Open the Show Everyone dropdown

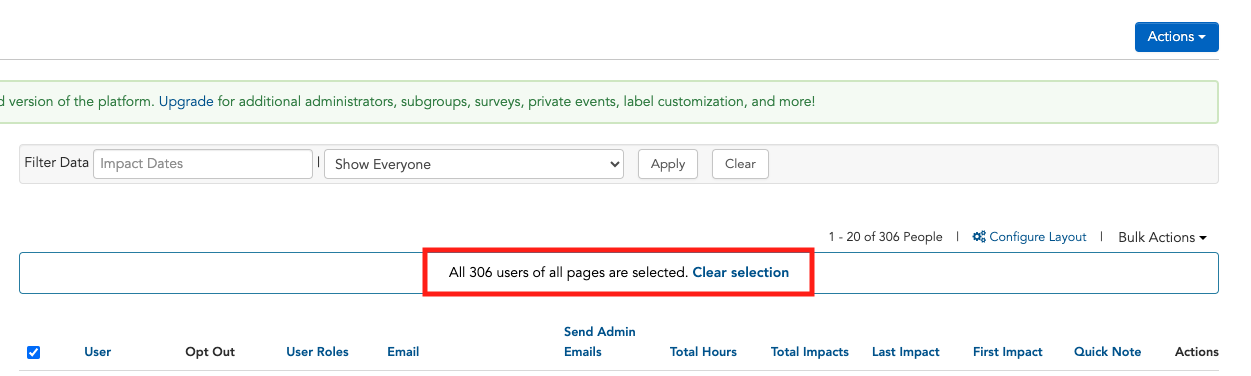click(x=474, y=164)
